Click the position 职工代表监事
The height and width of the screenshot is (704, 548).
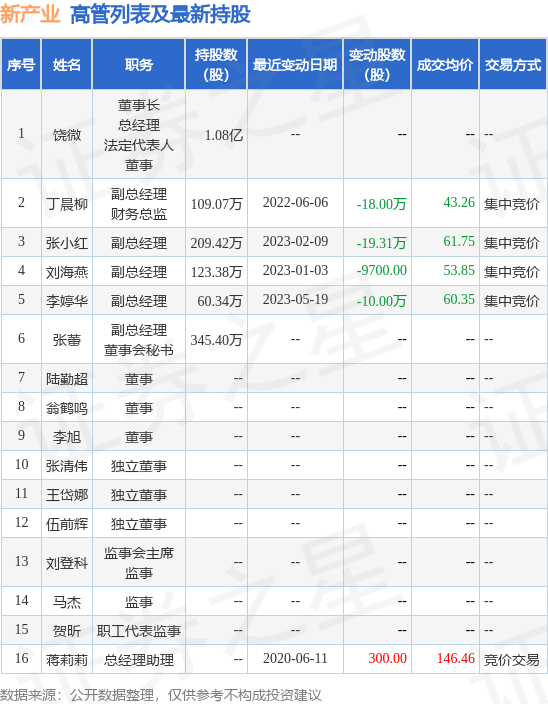(139, 631)
